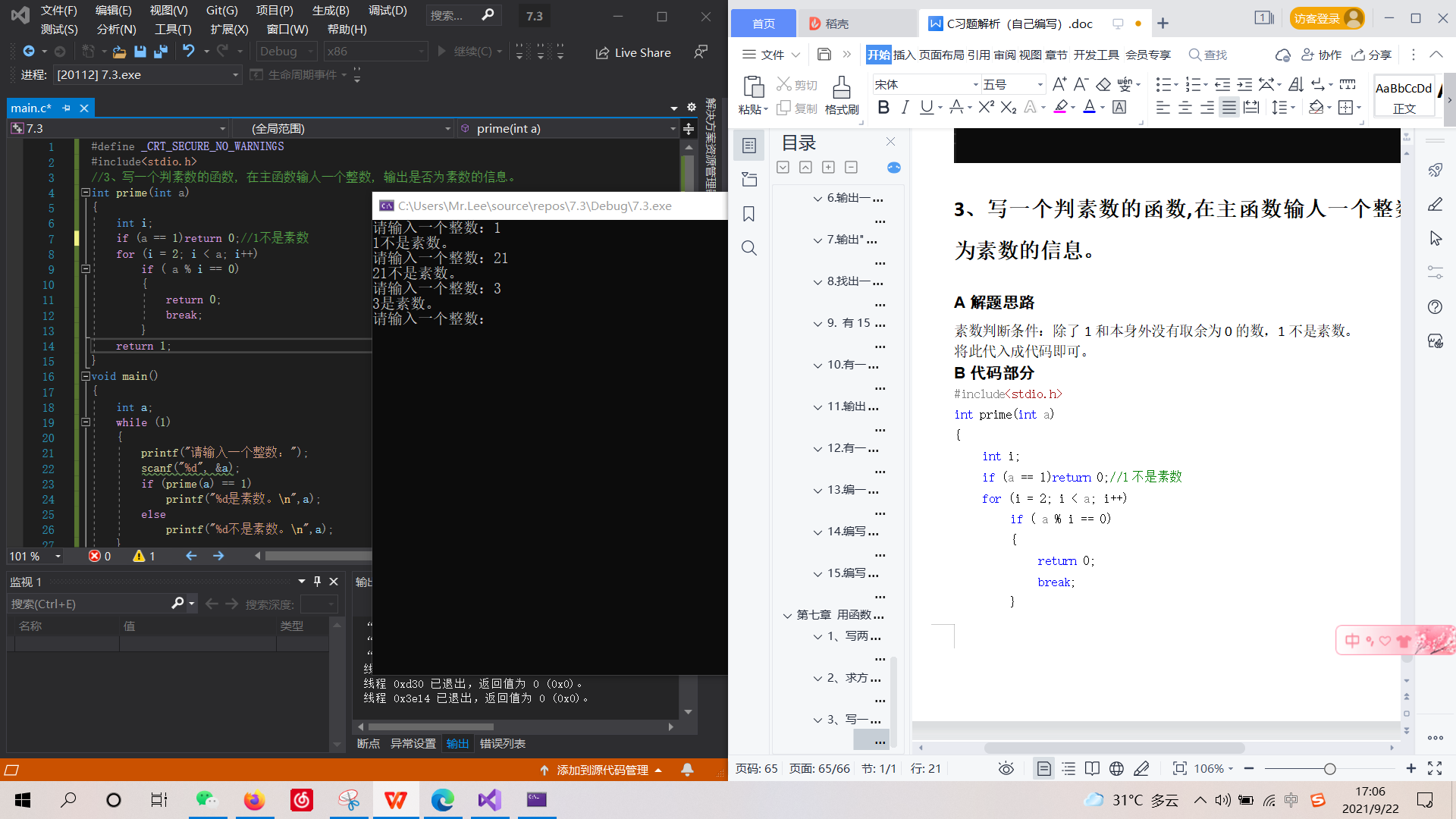Open the 调试(D) menu
1456x819 pixels.
pyautogui.click(x=388, y=11)
